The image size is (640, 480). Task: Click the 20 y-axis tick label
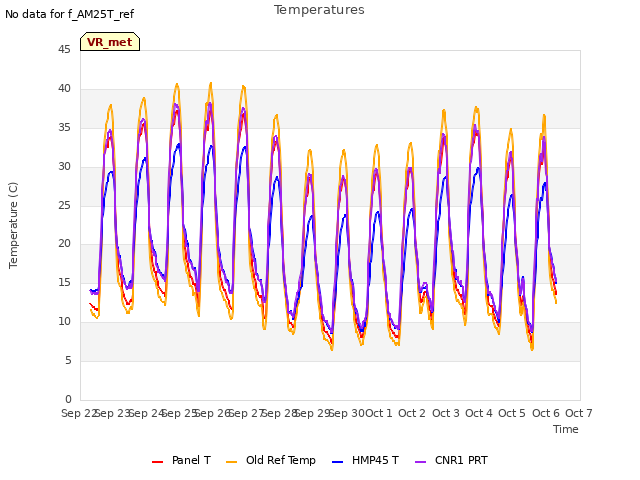tap(64, 244)
